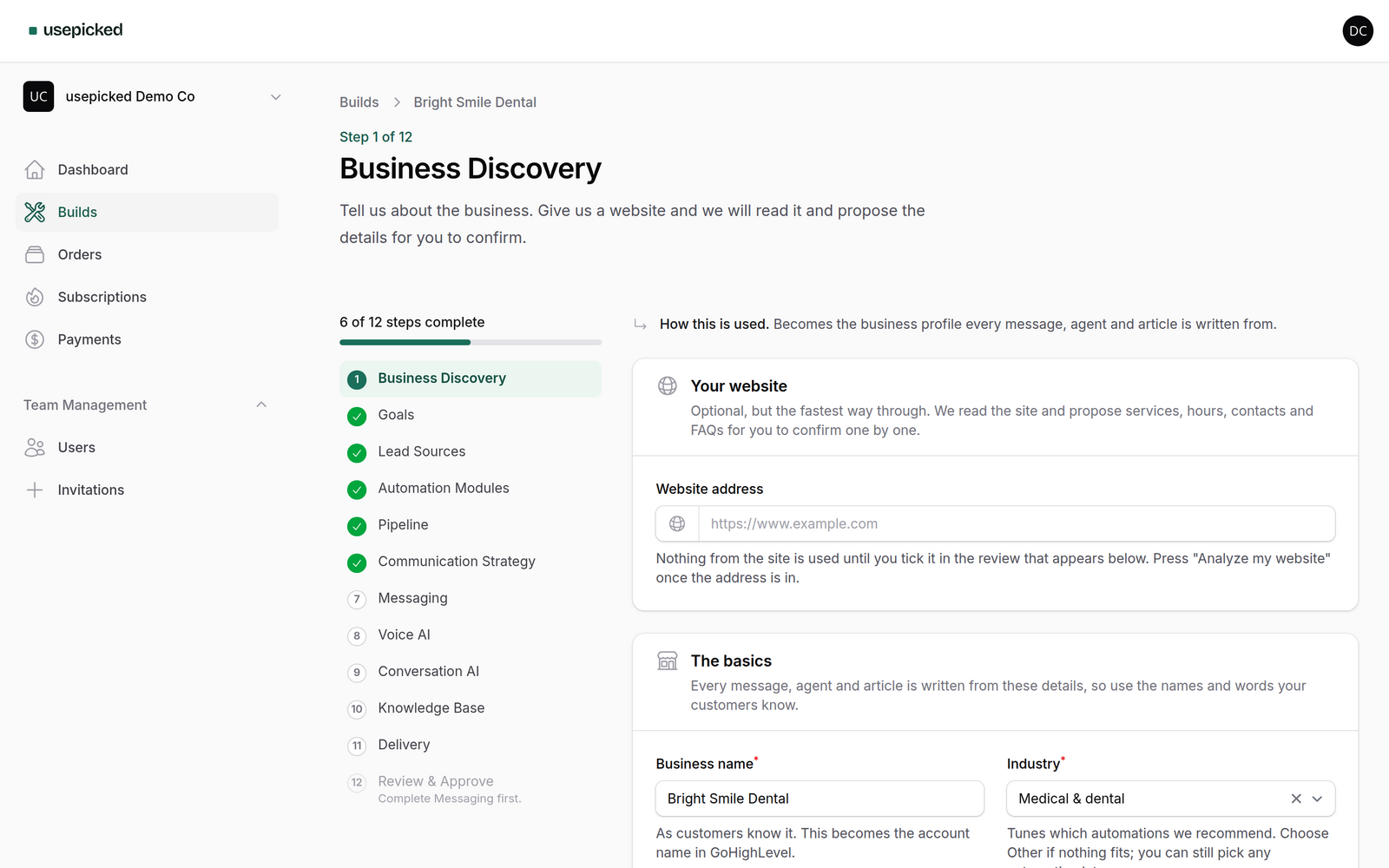Open Subscriptions in the sidebar
The width and height of the screenshot is (1389, 868).
click(x=147, y=297)
